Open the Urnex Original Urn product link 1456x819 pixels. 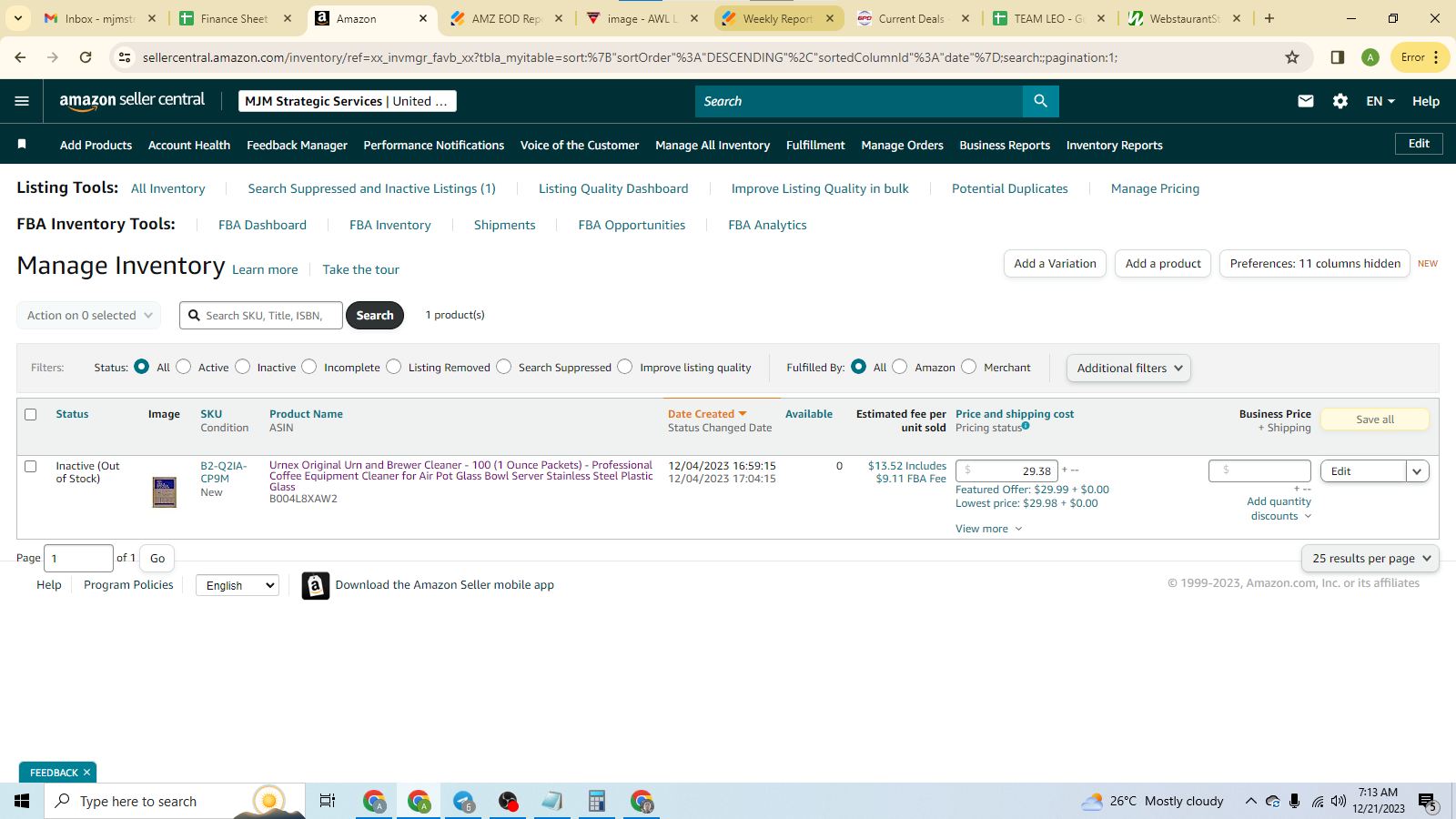[x=461, y=476]
